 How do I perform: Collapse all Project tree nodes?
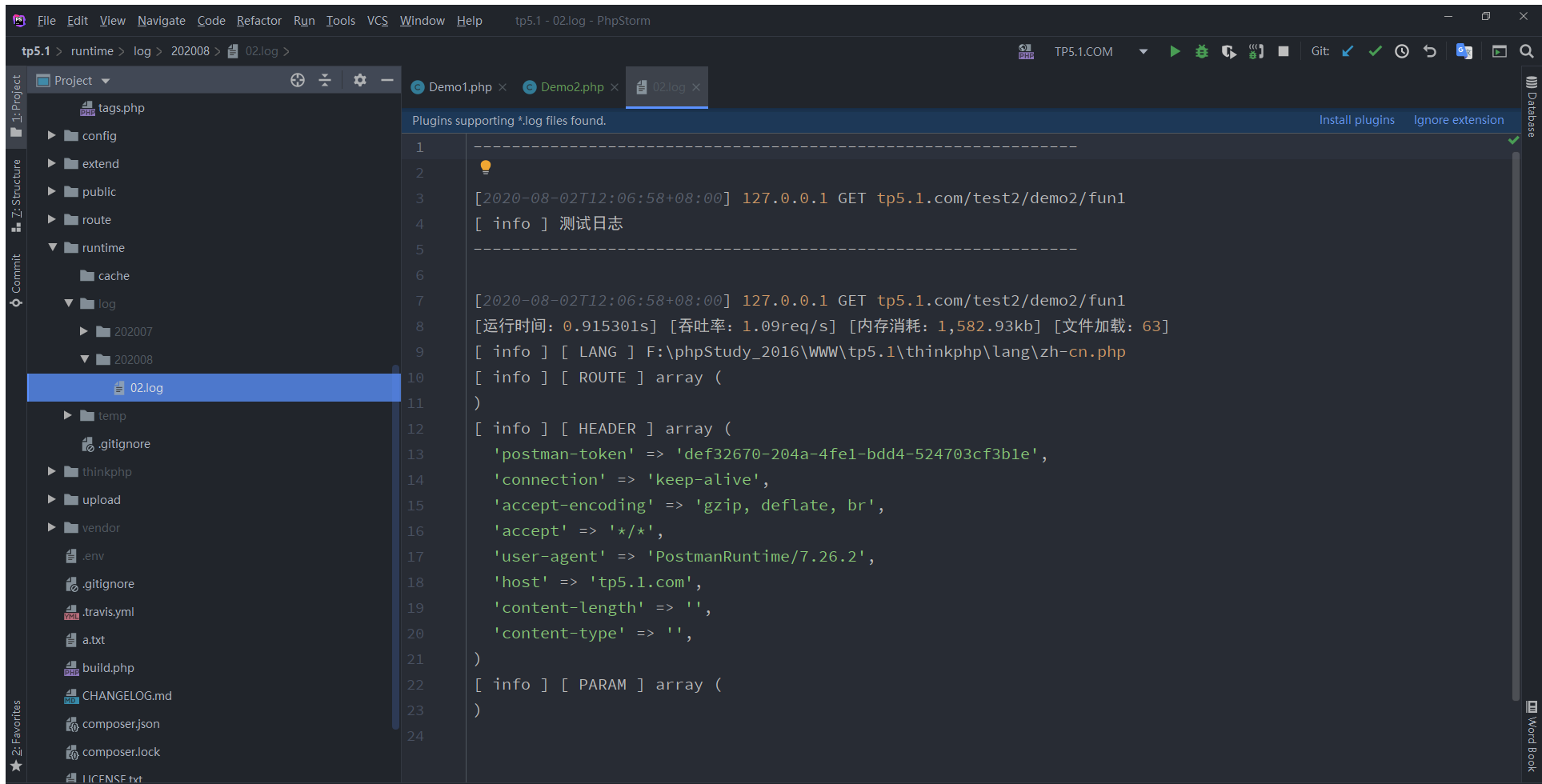click(x=325, y=80)
